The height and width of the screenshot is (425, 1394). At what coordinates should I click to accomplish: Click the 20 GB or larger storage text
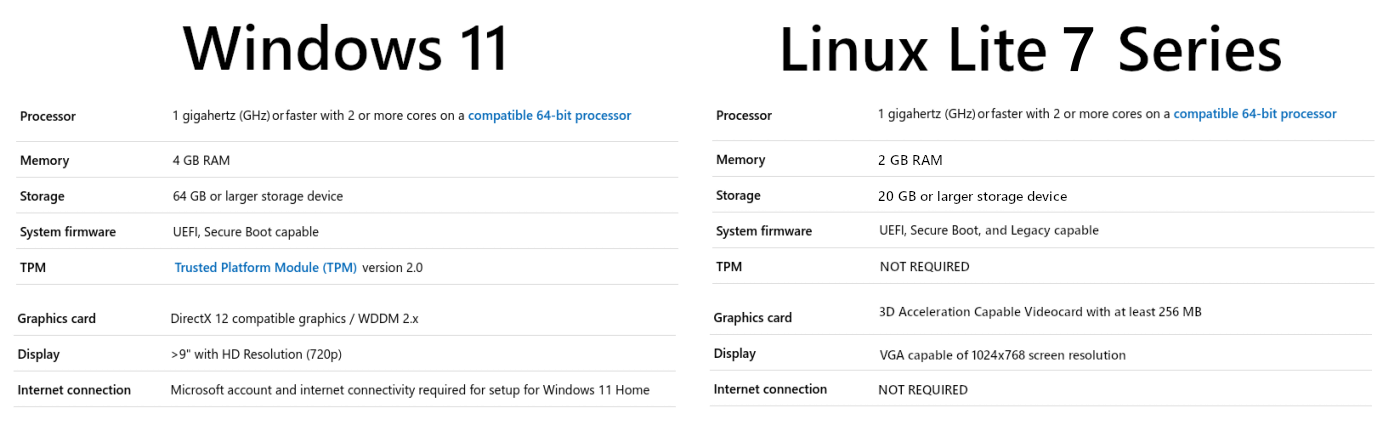point(972,196)
